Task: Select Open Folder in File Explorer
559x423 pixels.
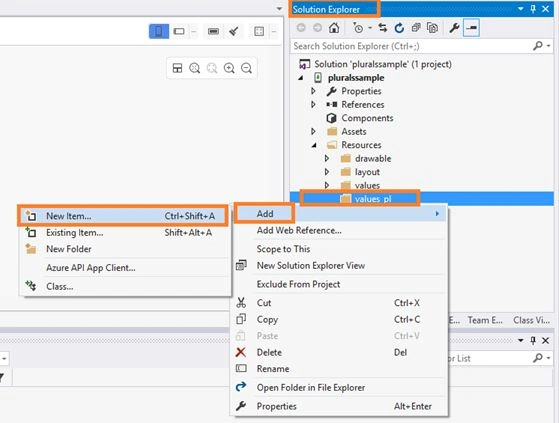Action: pyautogui.click(x=311, y=388)
